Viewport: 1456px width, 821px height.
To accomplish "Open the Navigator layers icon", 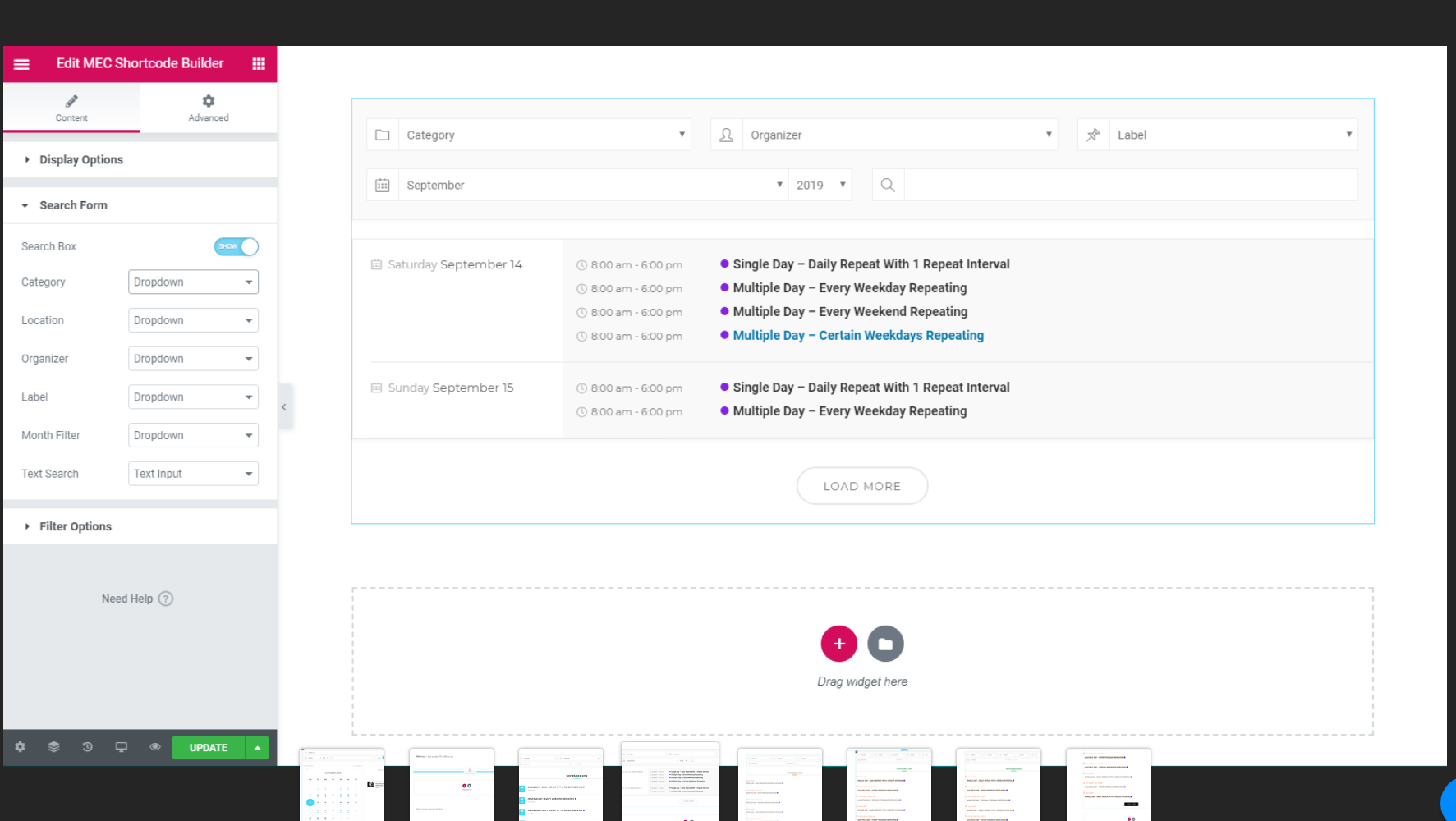I will [x=53, y=747].
